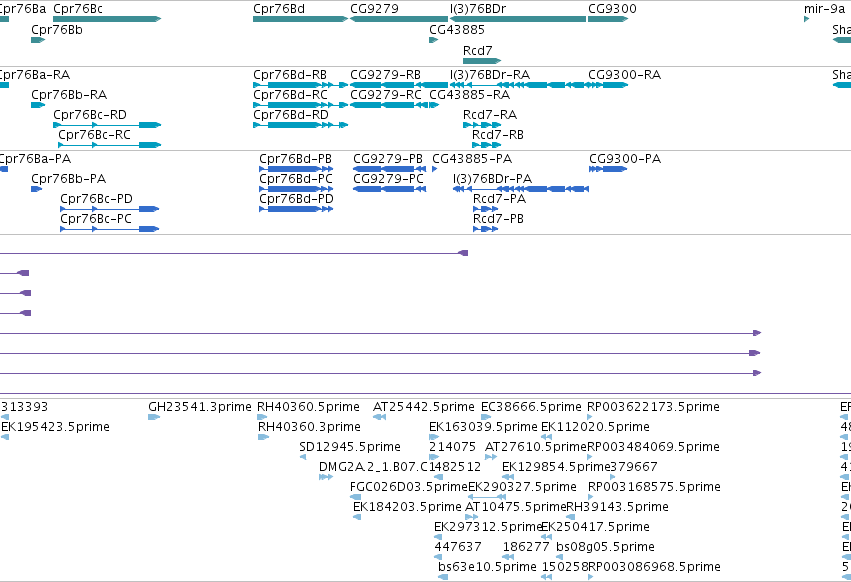Viewport: 851px width, 582px height.
Task: Click EST label GH23541.3prime
Action: click(x=200, y=407)
